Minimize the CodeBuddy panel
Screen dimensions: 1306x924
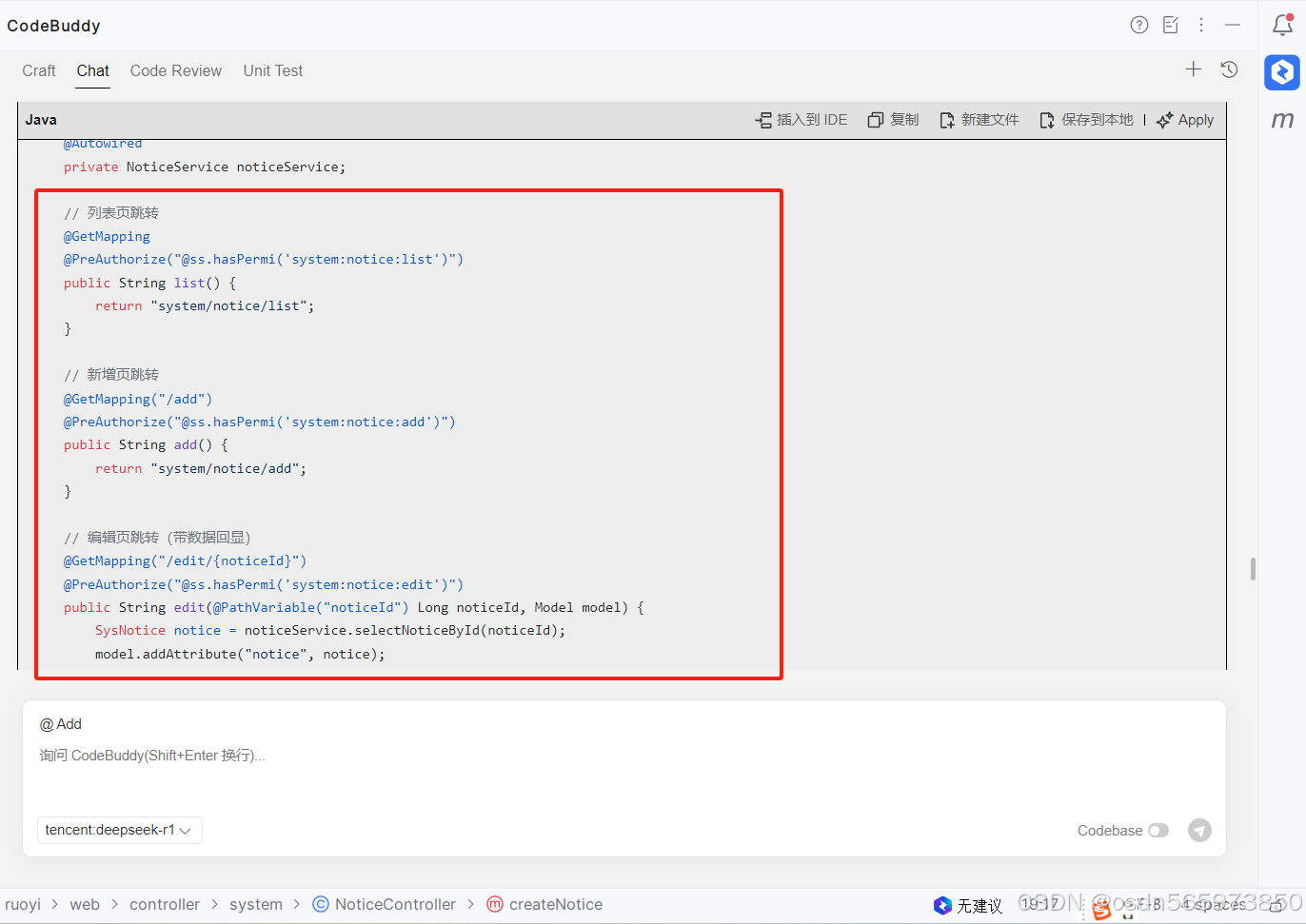[x=1233, y=26]
